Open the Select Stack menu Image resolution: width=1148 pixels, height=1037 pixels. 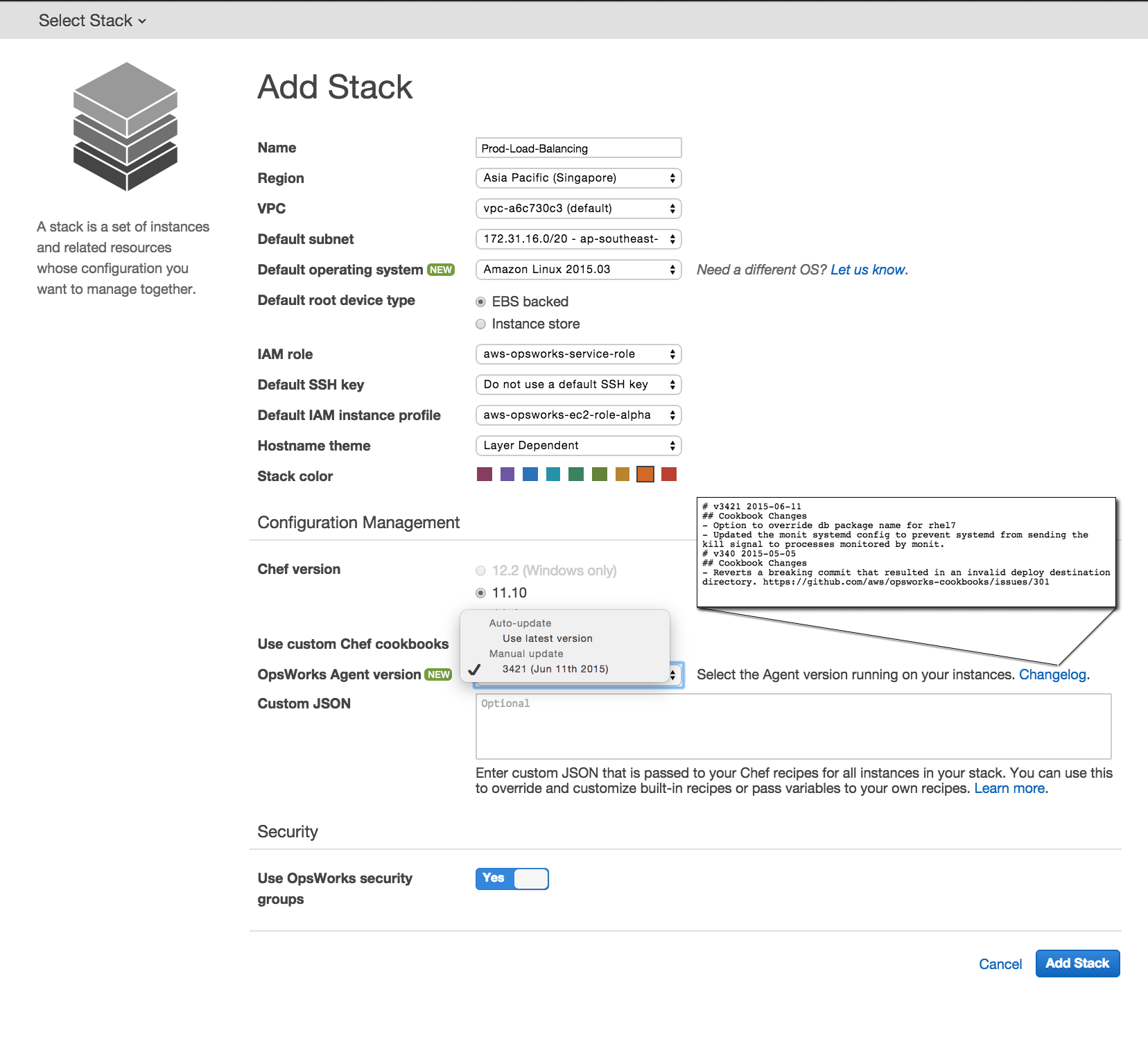[92, 21]
